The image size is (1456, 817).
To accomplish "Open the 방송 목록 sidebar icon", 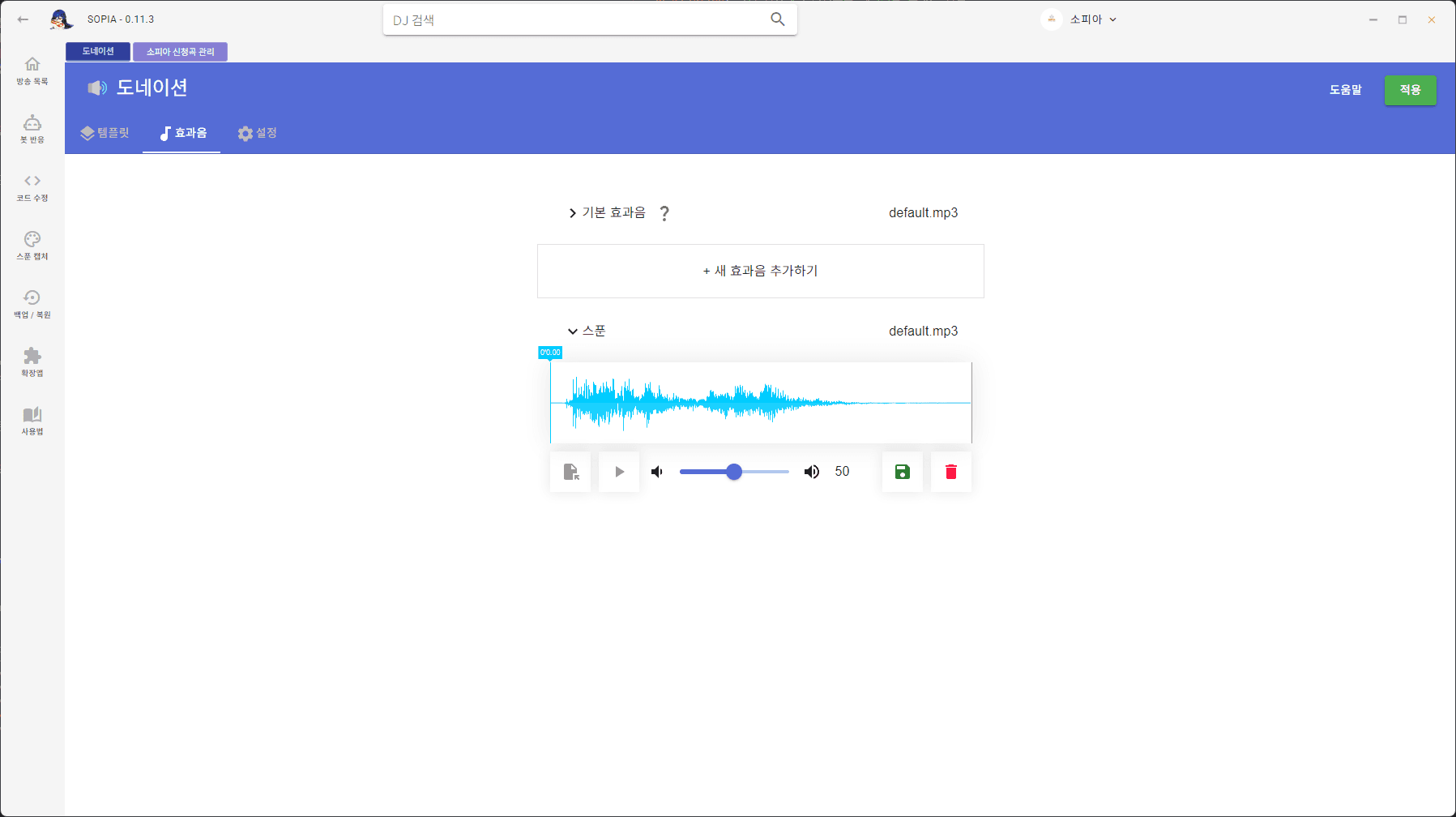I will coord(32,70).
